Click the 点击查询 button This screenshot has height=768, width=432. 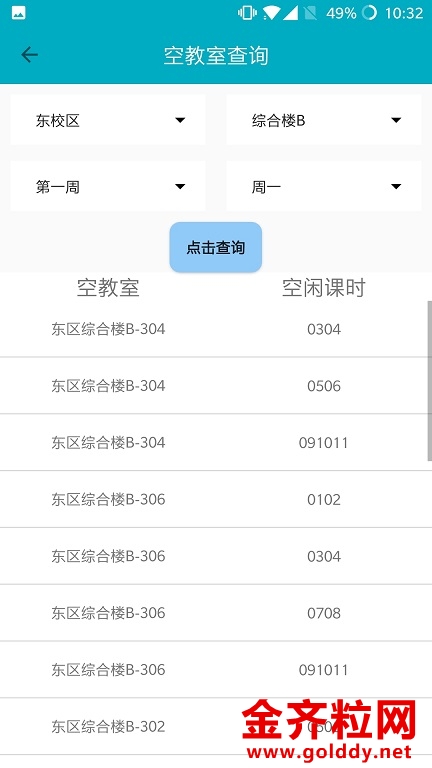pos(216,247)
